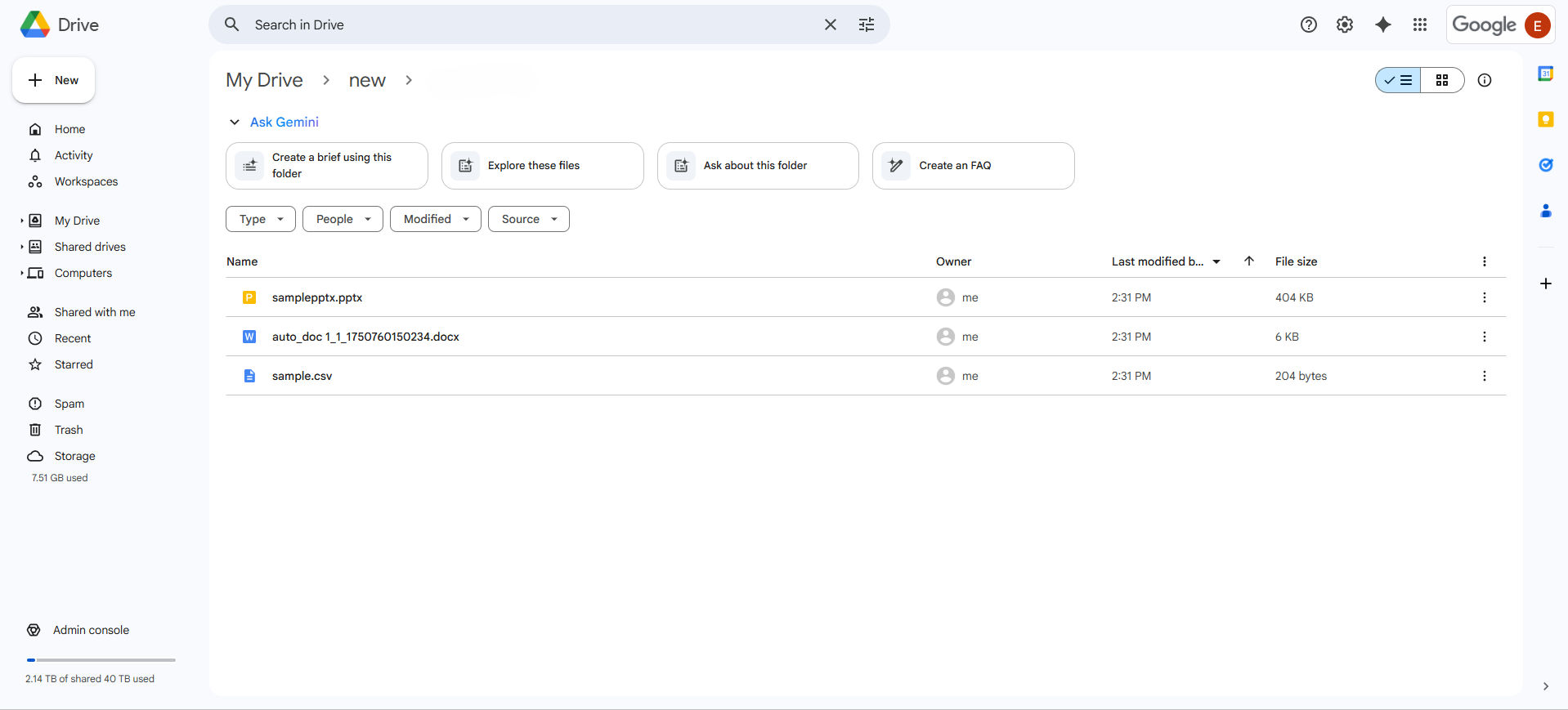Clear the search with the X icon
This screenshot has height=710, width=1568.
[x=830, y=25]
